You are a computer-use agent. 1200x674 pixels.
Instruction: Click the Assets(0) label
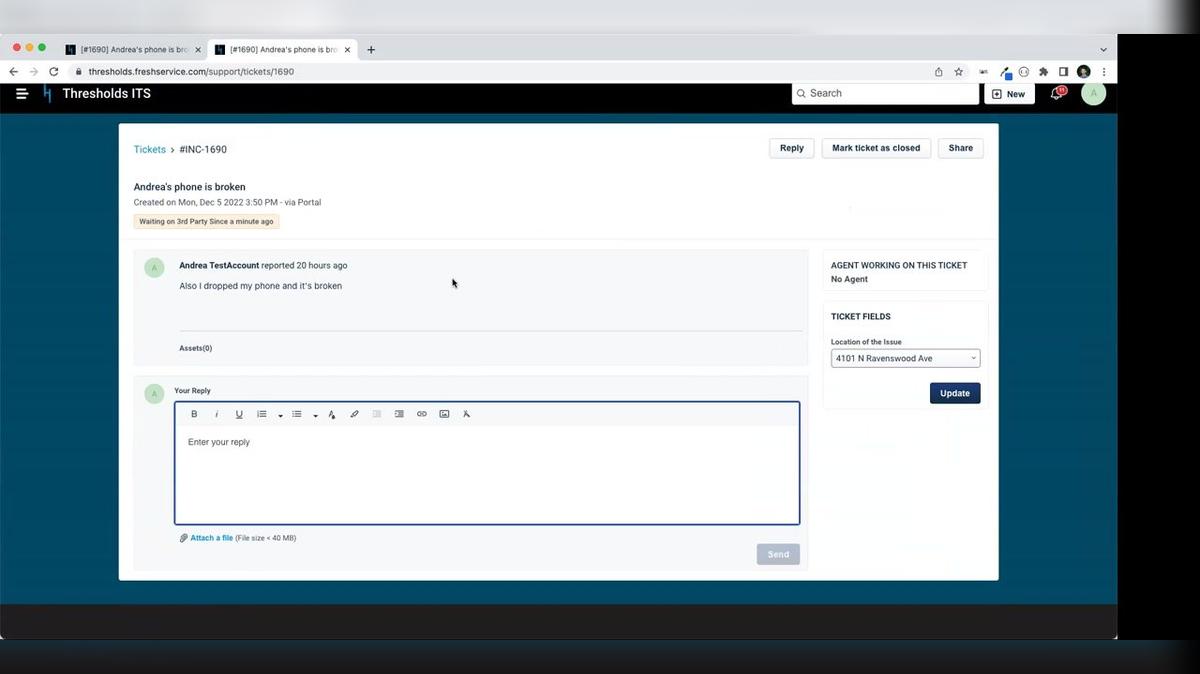click(x=195, y=348)
